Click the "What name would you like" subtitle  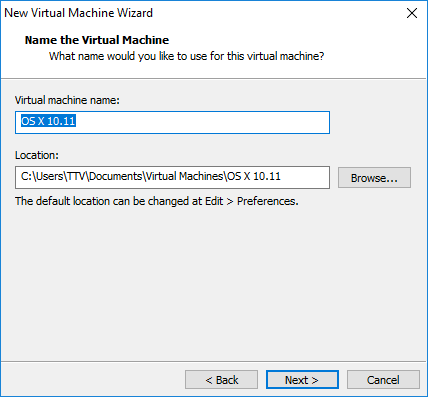click(x=187, y=56)
